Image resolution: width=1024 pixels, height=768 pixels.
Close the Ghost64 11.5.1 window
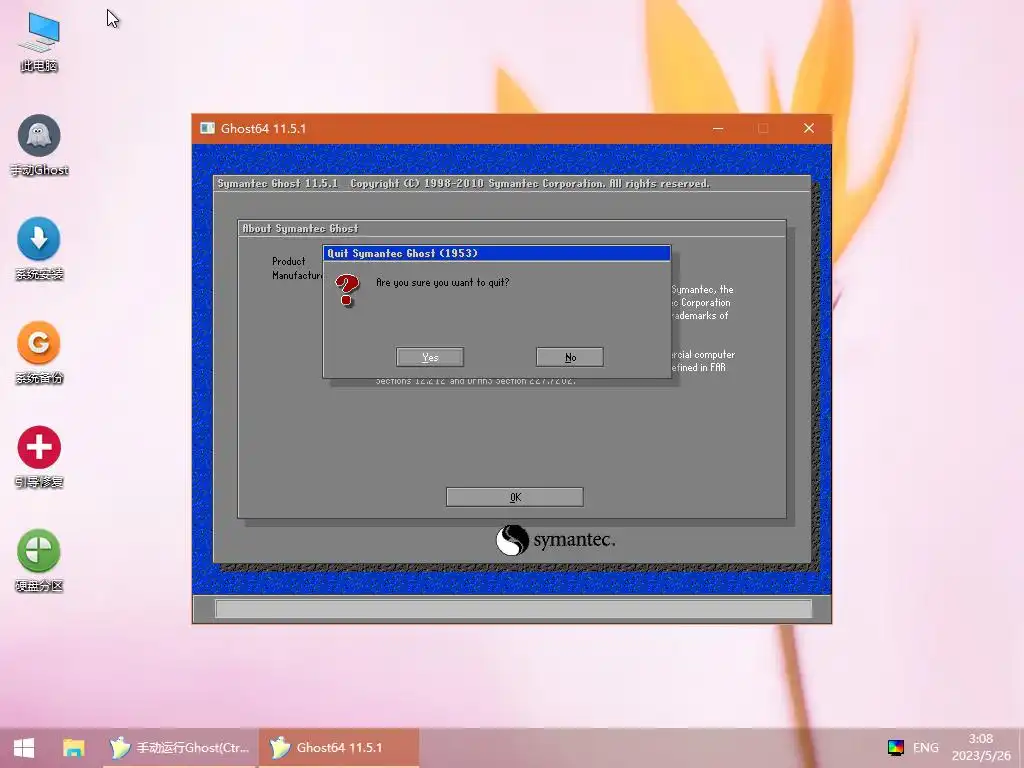coord(809,129)
